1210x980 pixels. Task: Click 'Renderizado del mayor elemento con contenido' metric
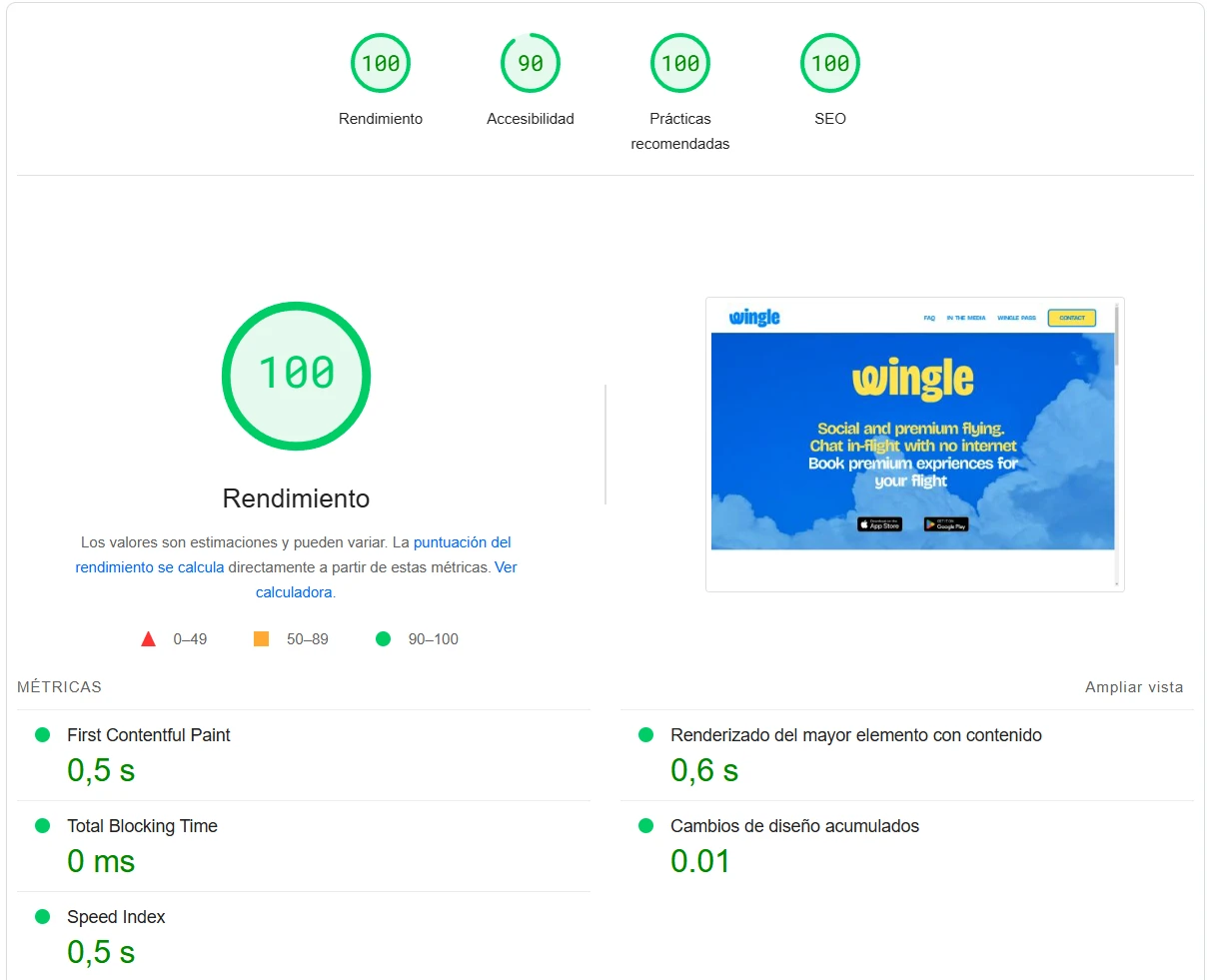coord(855,735)
